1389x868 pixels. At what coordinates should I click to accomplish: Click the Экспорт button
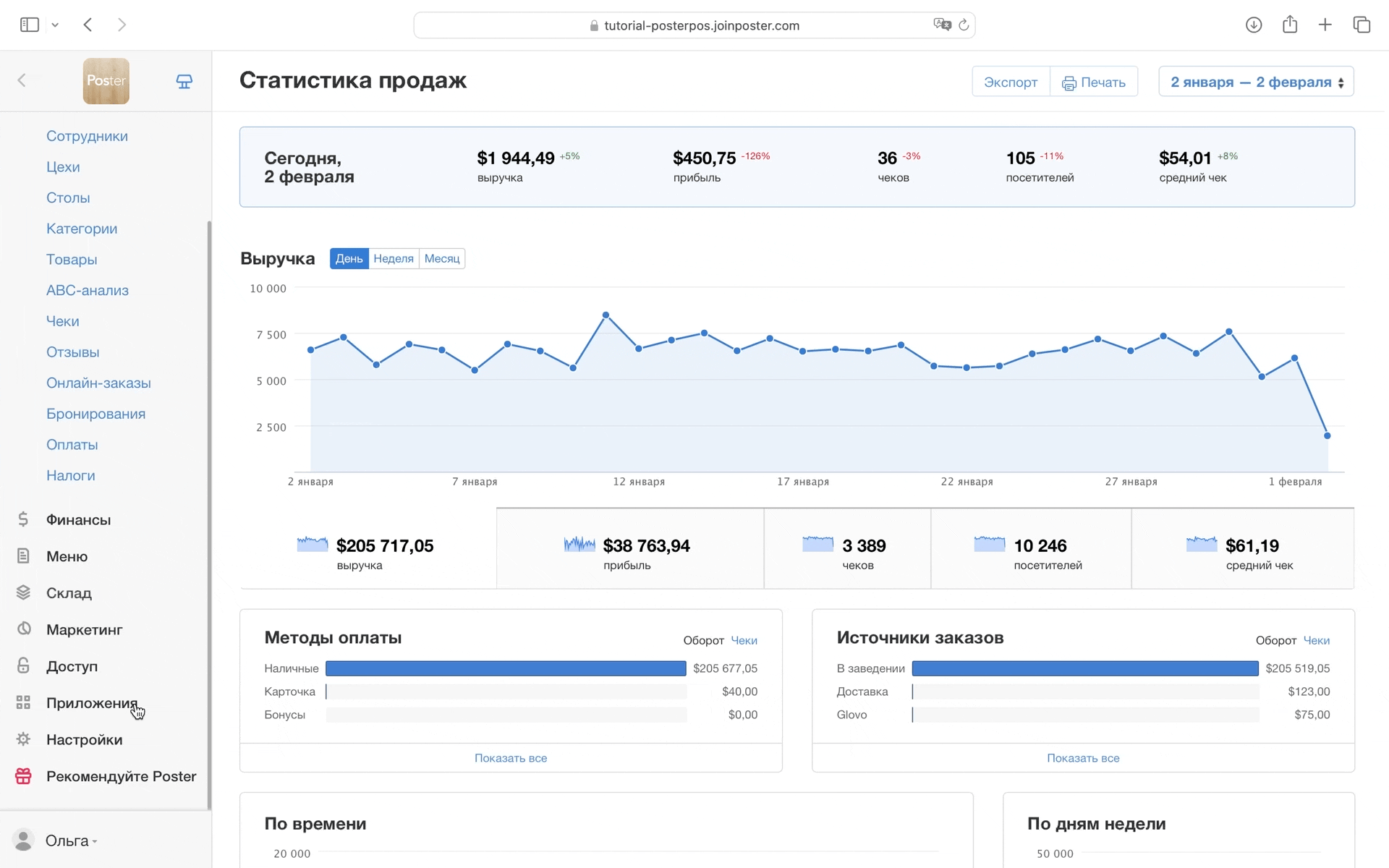[x=1010, y=82]
